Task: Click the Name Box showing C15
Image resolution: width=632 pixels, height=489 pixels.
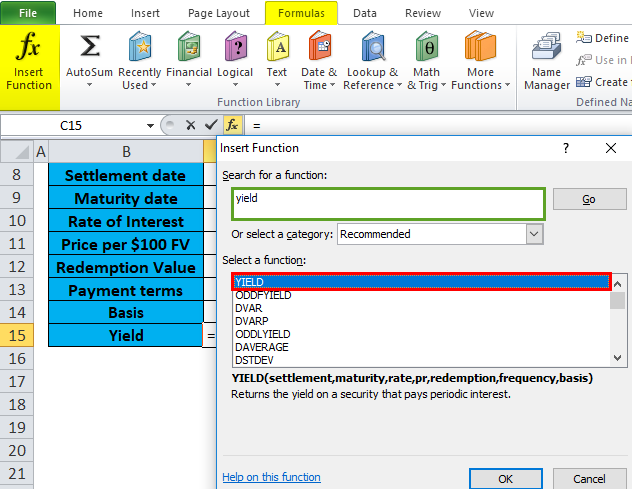Action: pos(71,126)
